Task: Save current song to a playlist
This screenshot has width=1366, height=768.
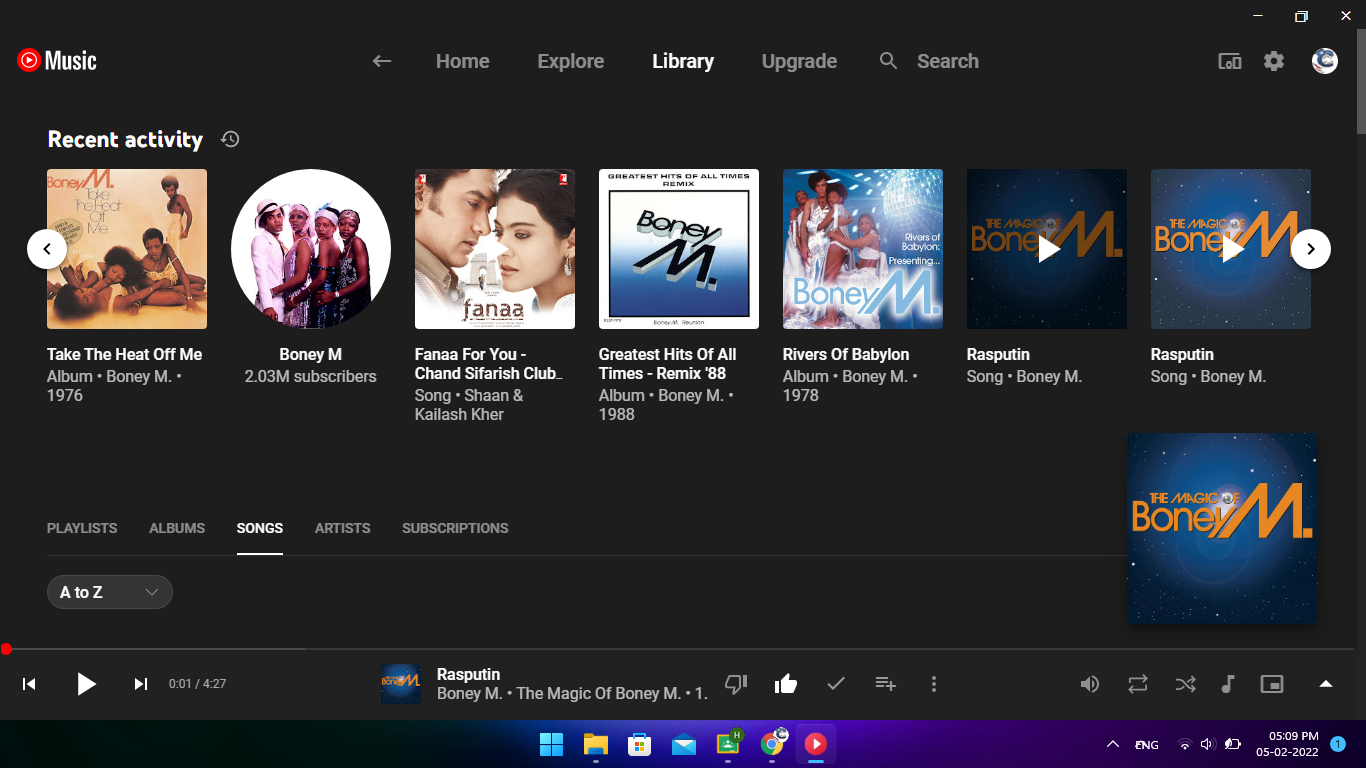Action: tap(885, 683)
